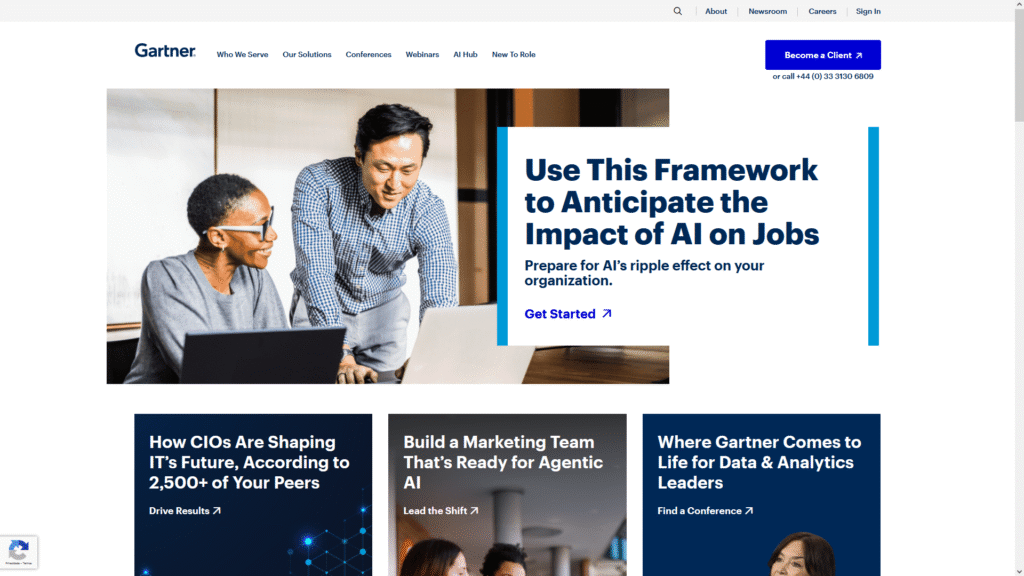The image size is (1024, 576).
Task: Select New To Role in navigation
Action: (x=513, y=54)
